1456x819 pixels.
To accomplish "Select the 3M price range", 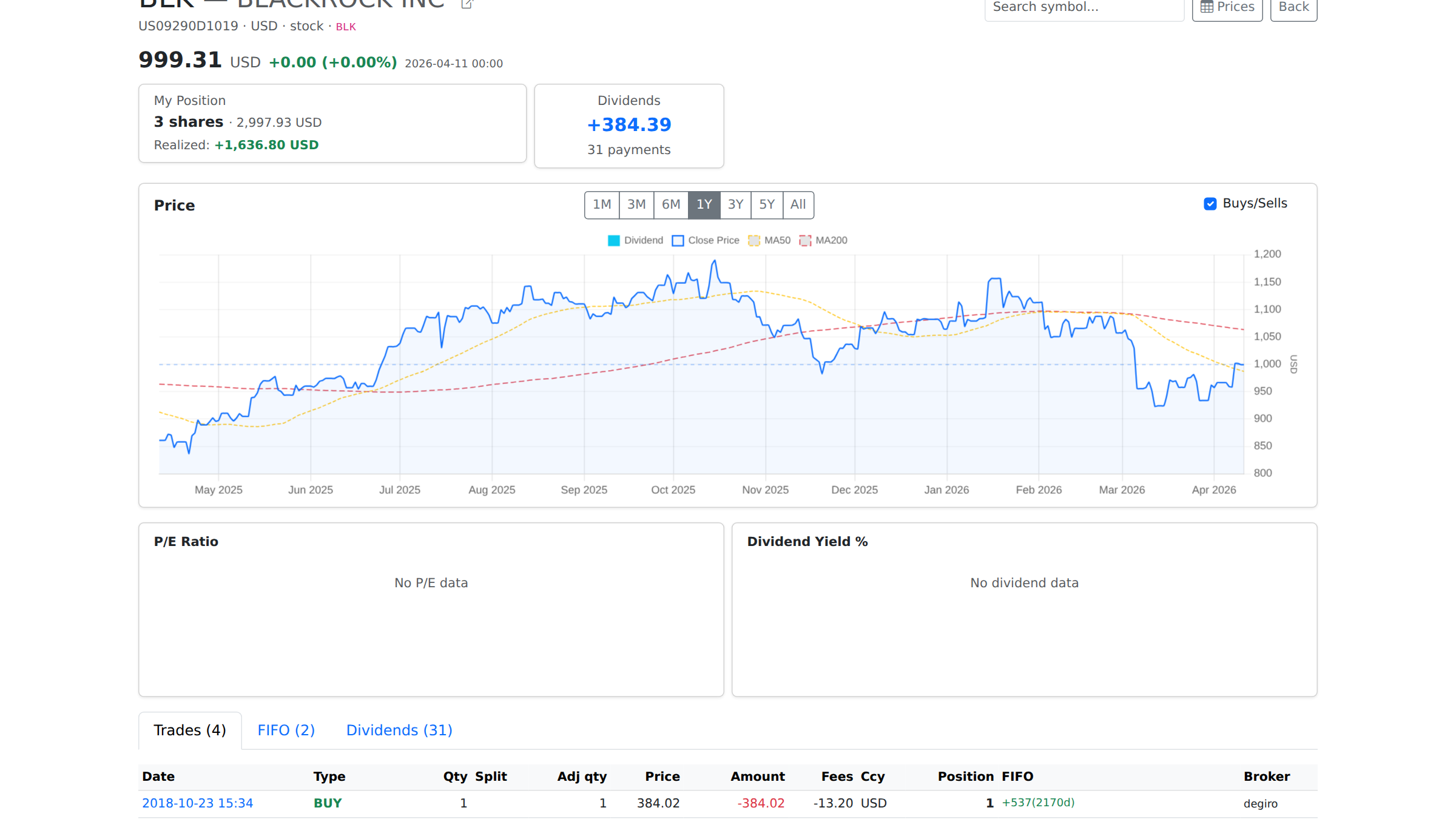I will 636,204.
